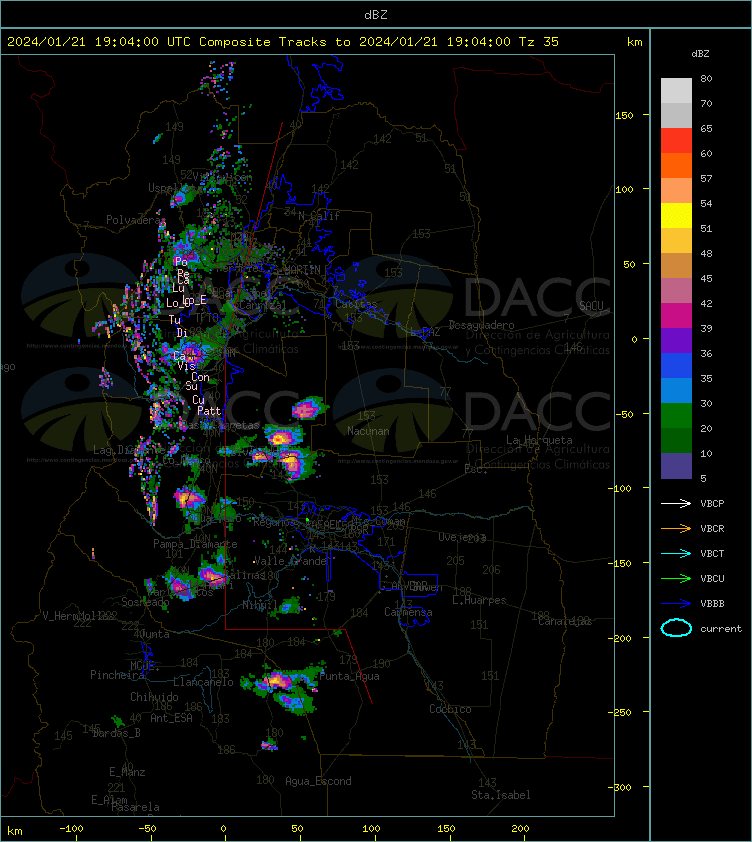Screen dimensions: 752x842
Task: Click the 'Cochico' place label
Action: click(x=450, y=709)
